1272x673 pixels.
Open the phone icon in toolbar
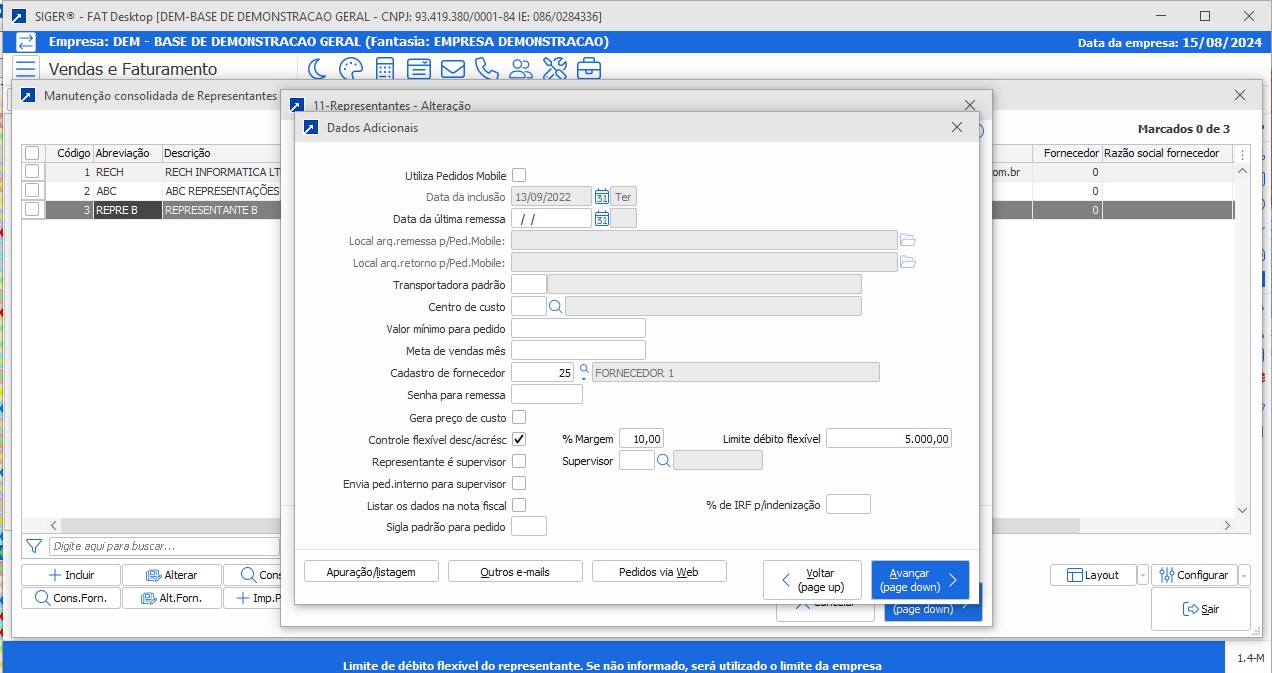pyautogui.click(x=487, y=69)
